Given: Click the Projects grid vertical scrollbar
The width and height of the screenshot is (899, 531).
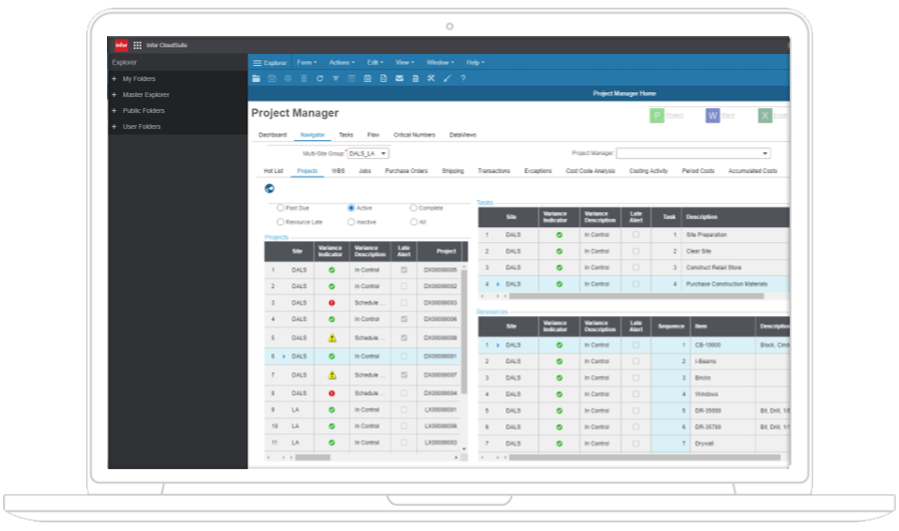Looking at the screenshot, I should [x=464, y=333].
